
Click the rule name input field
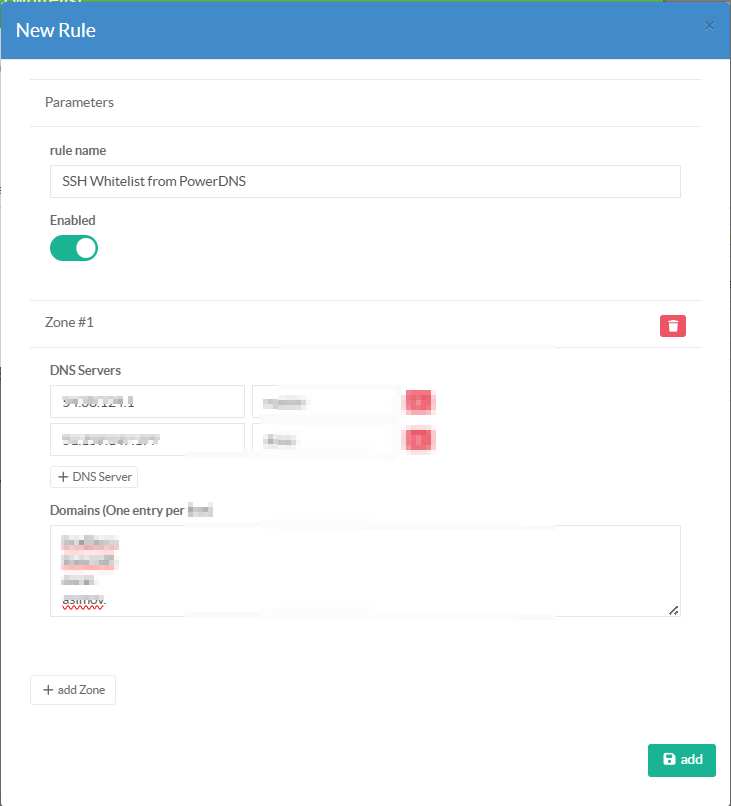(365, 182)
